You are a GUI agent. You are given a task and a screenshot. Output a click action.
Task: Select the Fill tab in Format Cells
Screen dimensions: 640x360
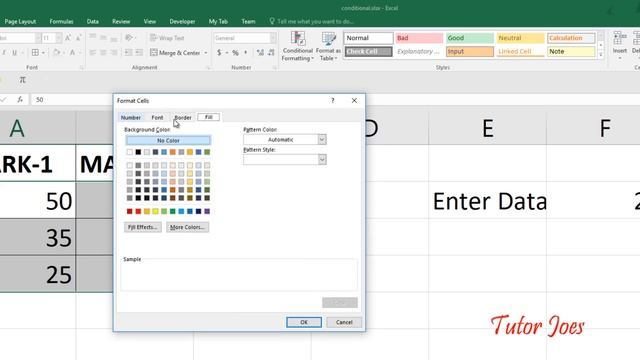209,117
